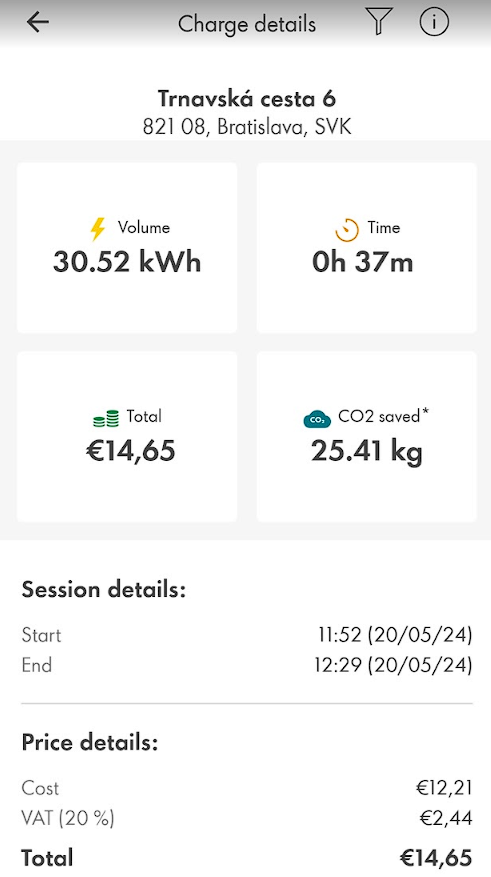491x877 pixels.
Task: Tap the Trnavská cesta 6 address heading
Action: 247,98
